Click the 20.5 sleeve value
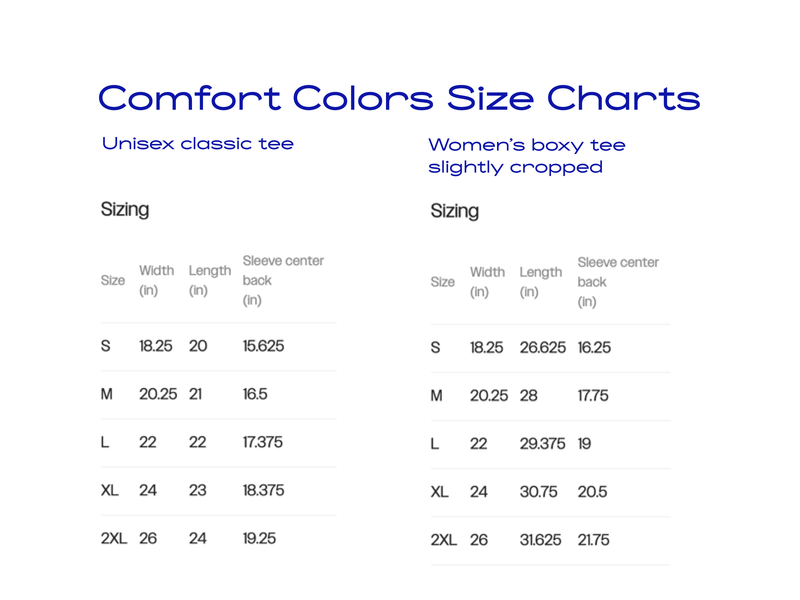The height and width of the screenshot is (600, 800). pos(592,492)
